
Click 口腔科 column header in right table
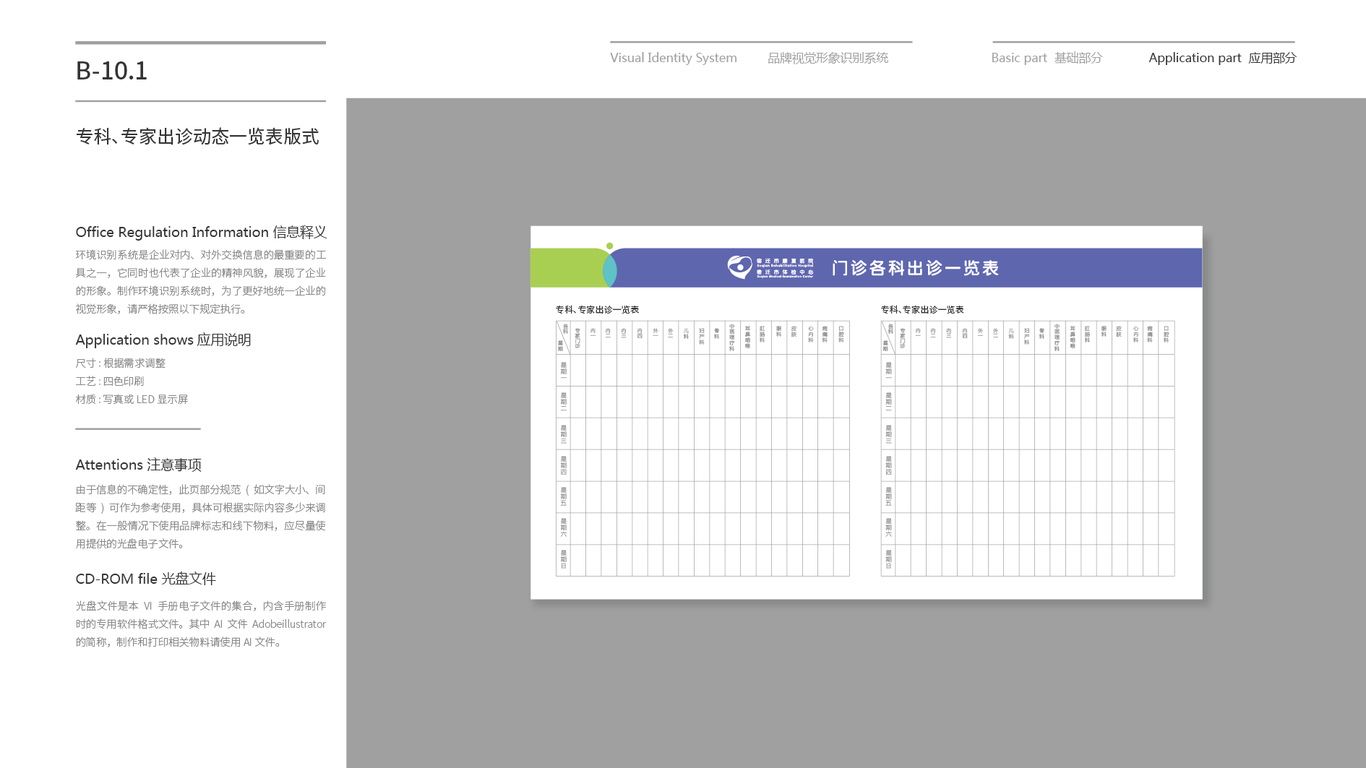1166,335
